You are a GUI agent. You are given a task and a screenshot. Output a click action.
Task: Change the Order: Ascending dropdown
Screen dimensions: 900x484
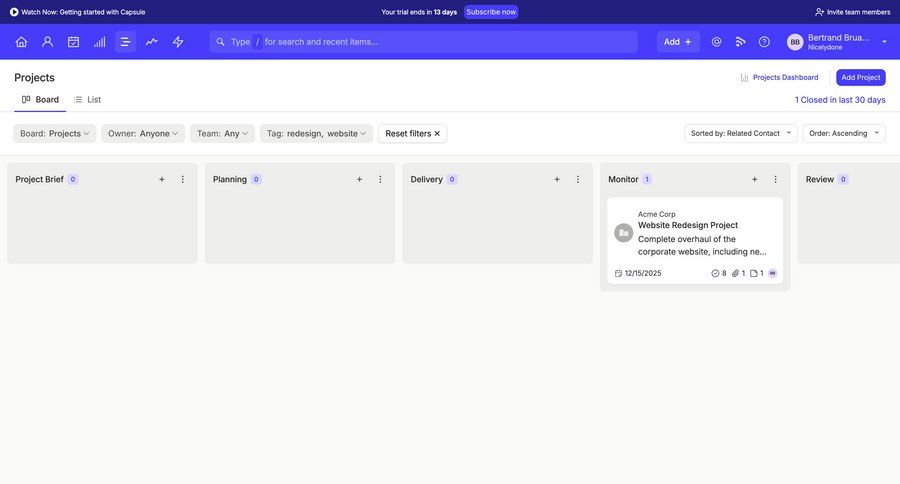[844, 133]
